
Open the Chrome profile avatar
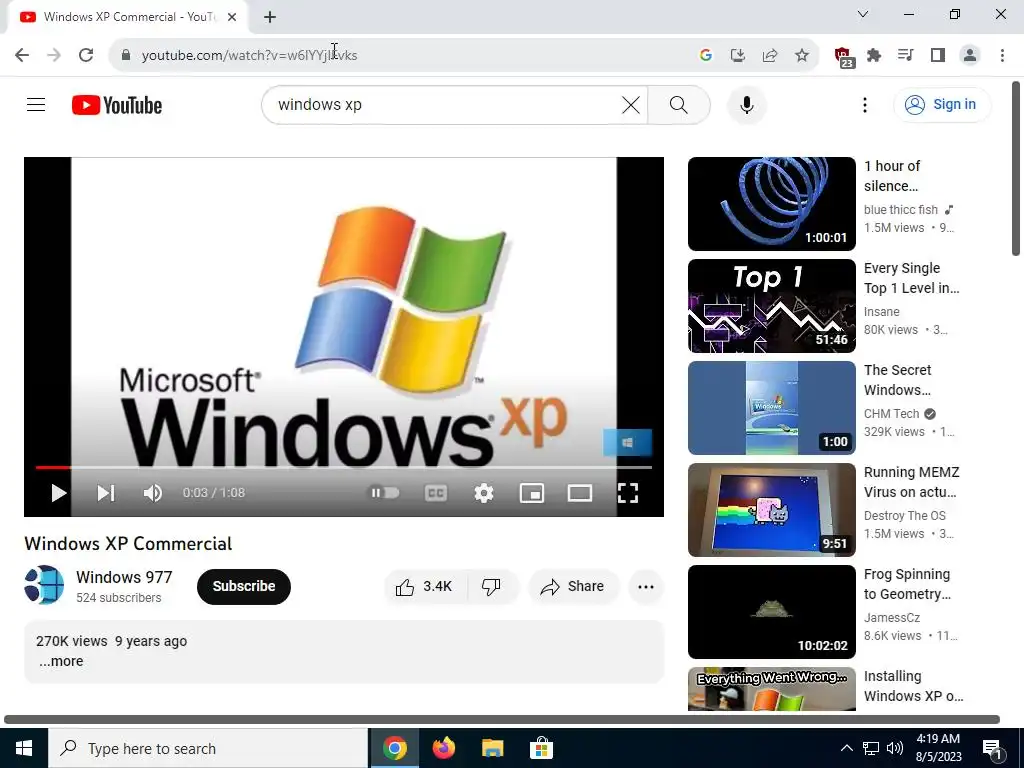(x=970, y=56)
